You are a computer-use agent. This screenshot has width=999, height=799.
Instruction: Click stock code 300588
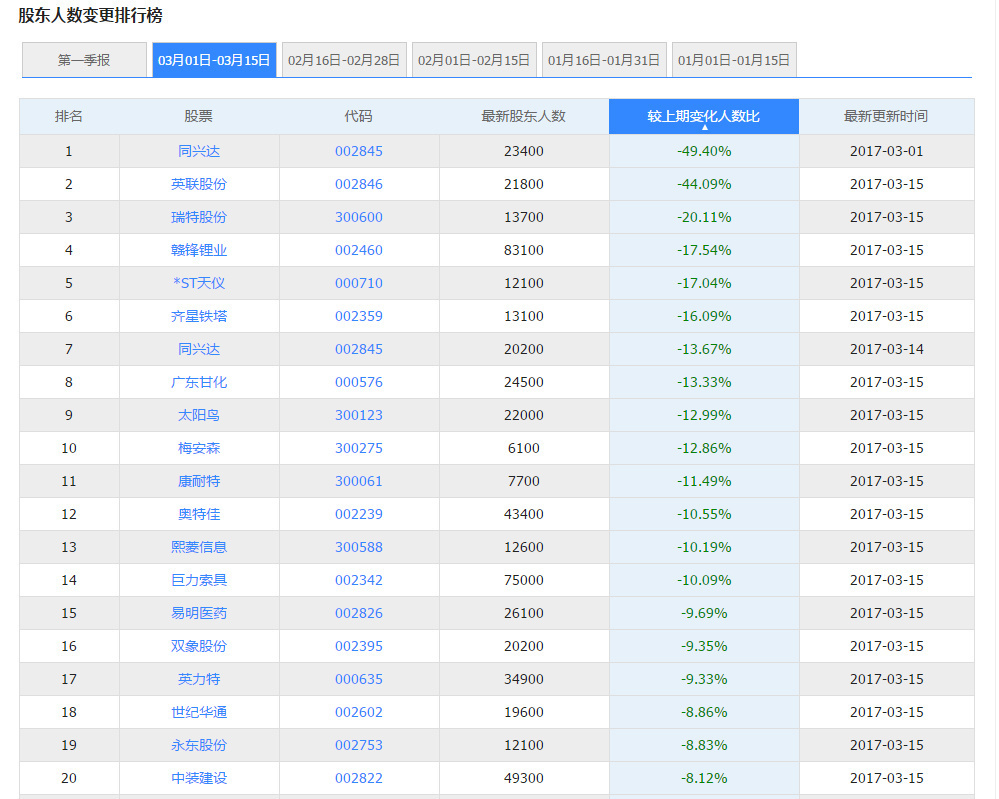(359, 547)
